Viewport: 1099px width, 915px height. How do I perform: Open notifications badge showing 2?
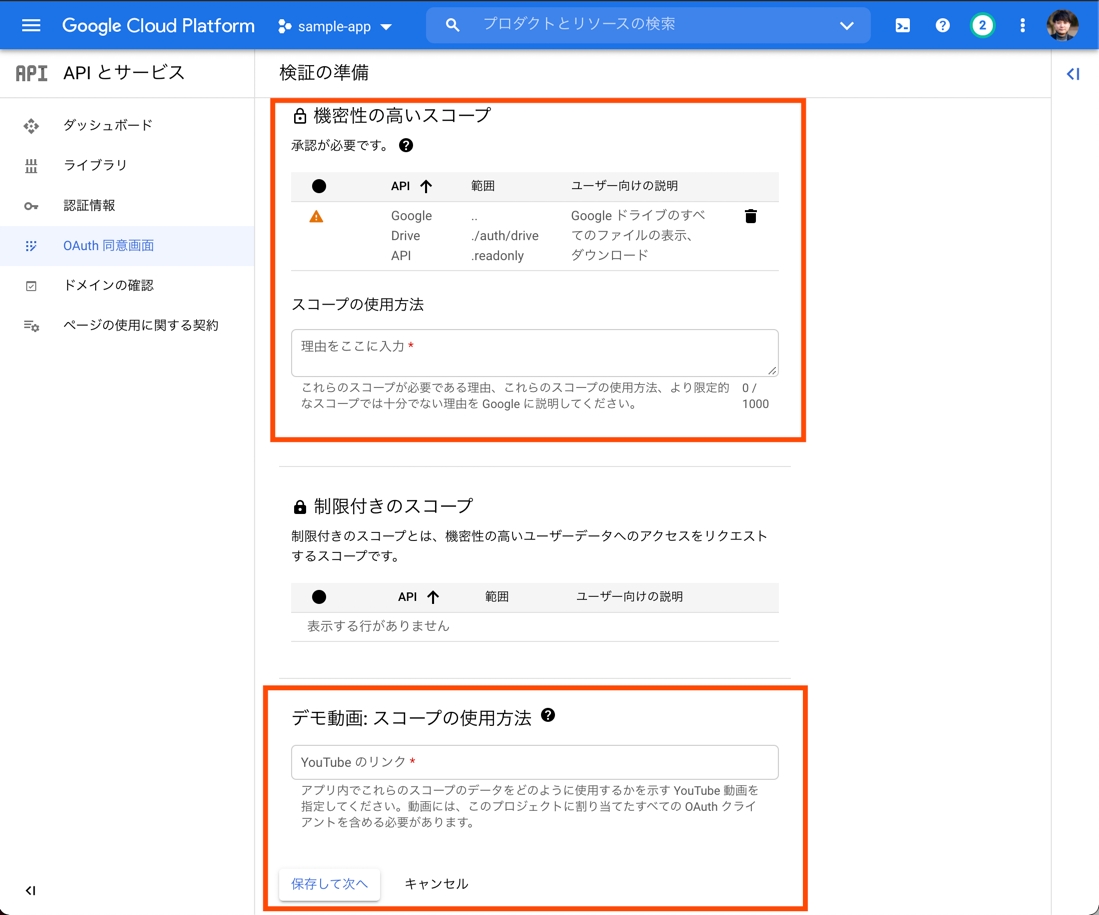982,26
